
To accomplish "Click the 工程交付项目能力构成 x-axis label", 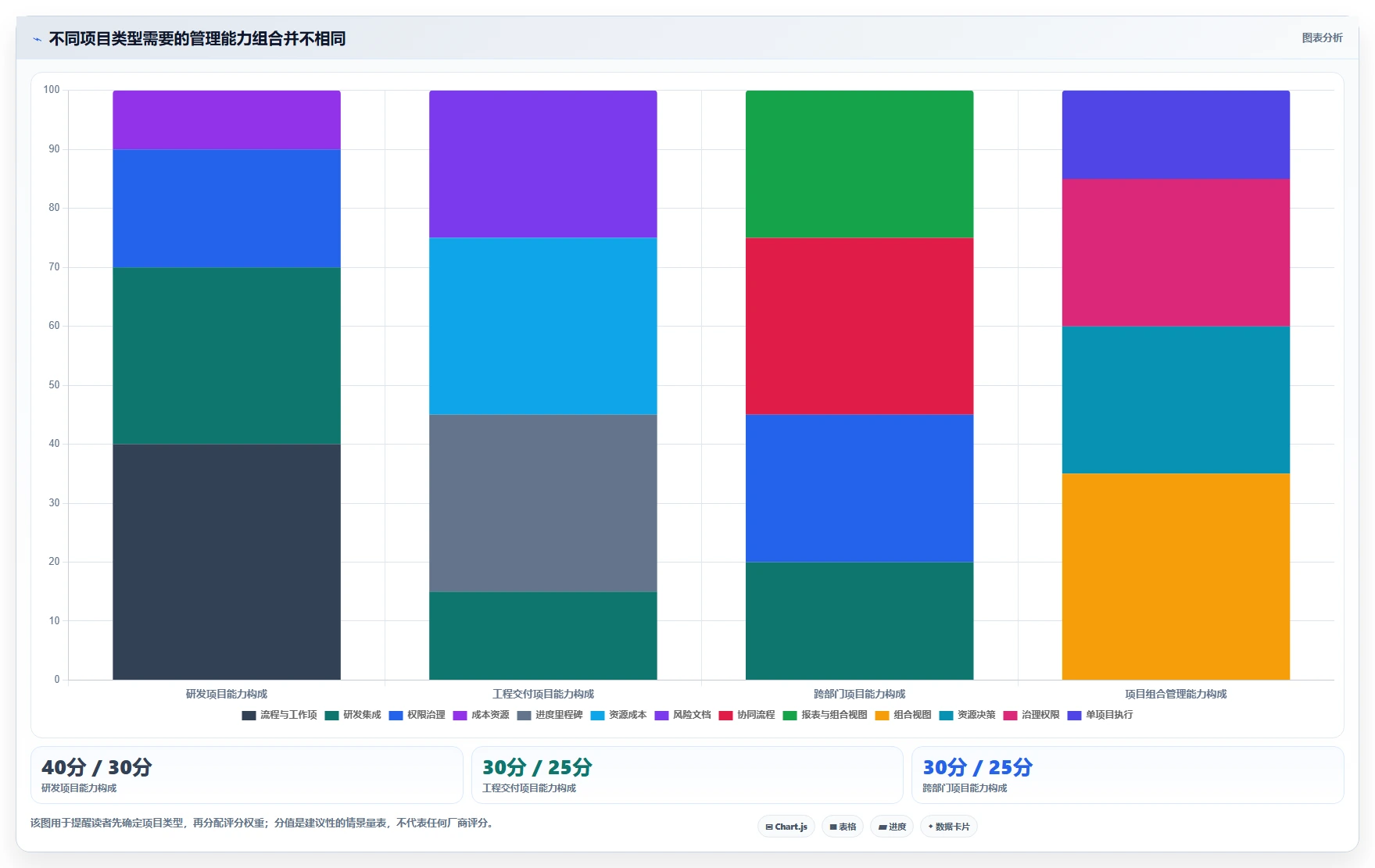I will pyautogui.click(x=543, y=694).
